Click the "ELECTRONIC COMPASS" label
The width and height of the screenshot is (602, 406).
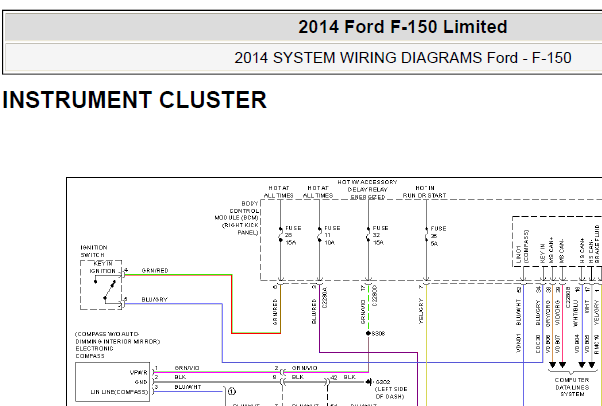94,352
